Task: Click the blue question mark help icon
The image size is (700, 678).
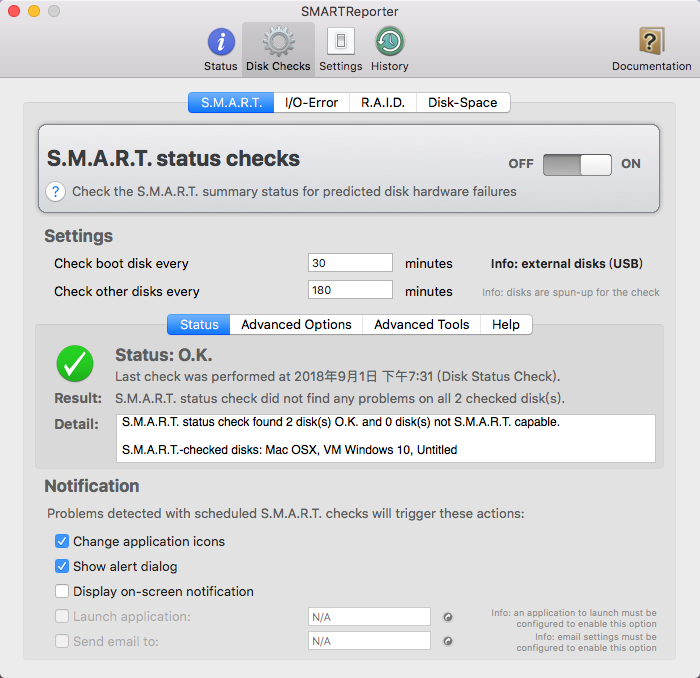Action: [56, 192]
